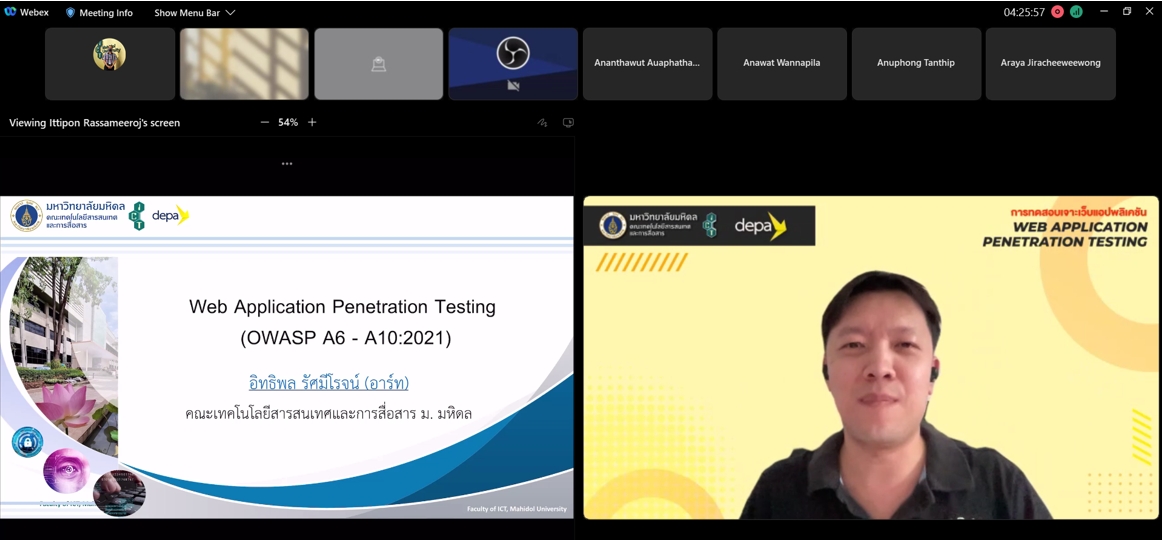Select Anawat Wannapila participant tile
This screenshot has width=1165, height=540.
coord(782,63)
